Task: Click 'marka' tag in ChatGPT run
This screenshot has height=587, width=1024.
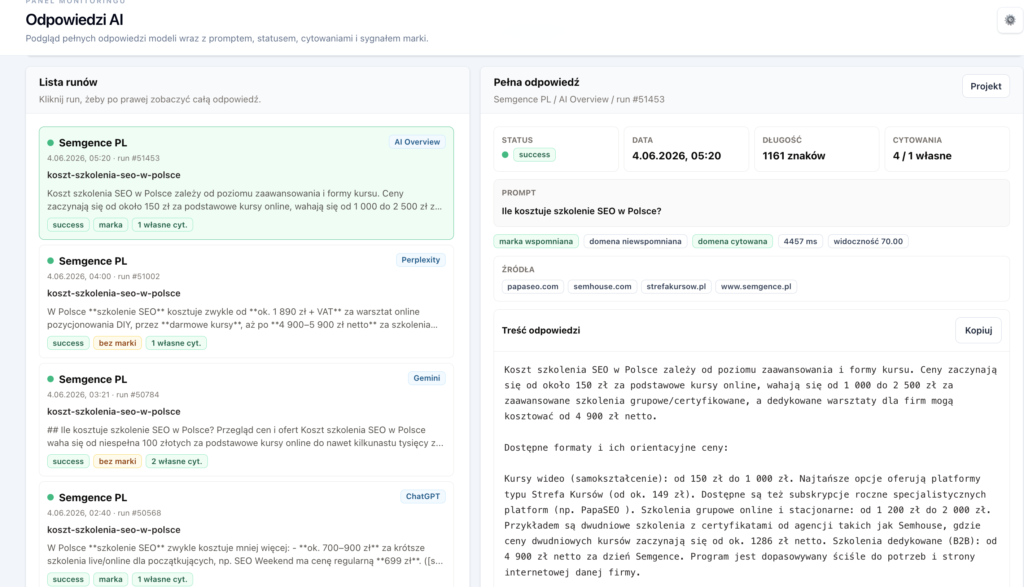Action: point(110,579)
